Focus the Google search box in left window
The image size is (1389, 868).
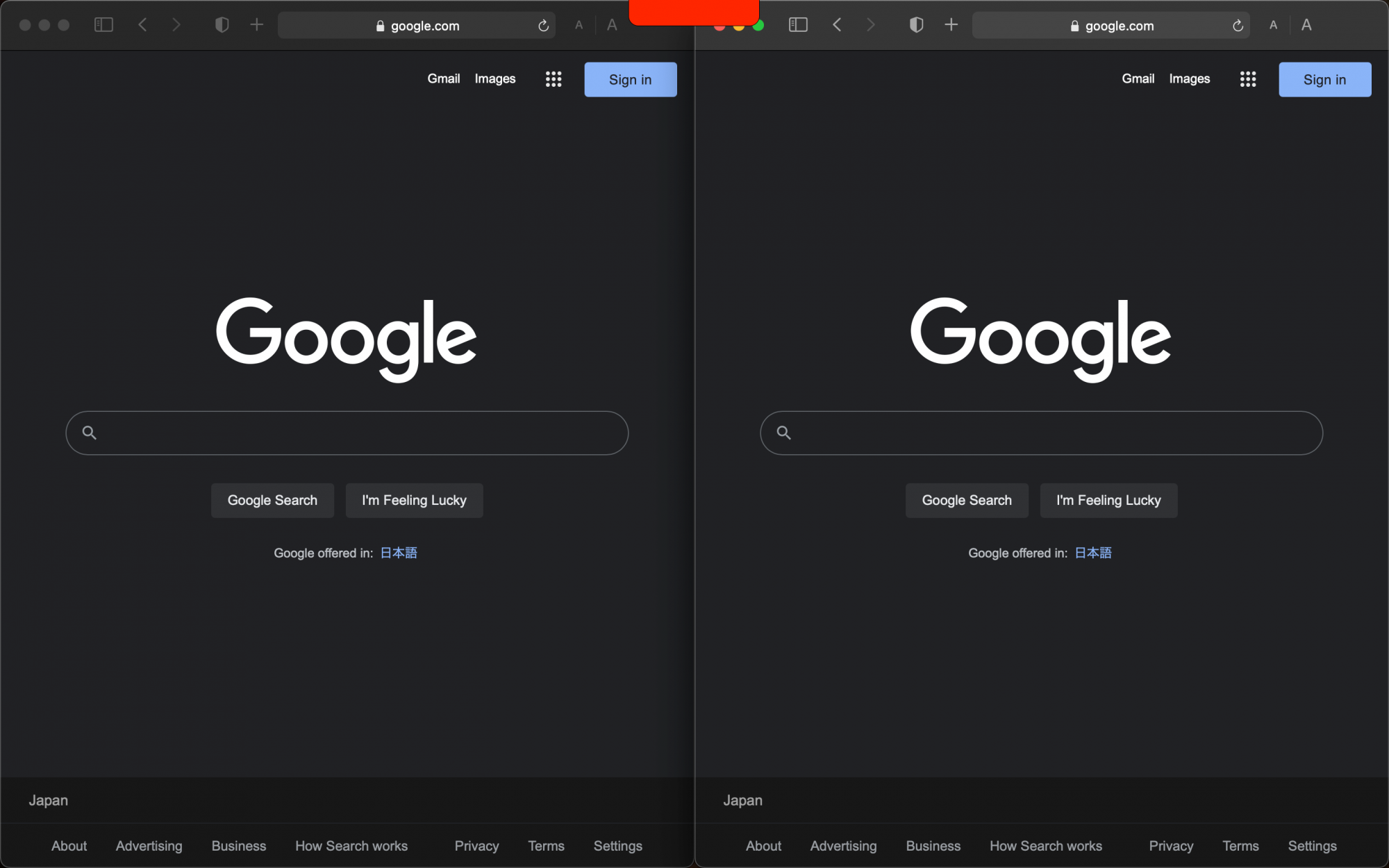tap(347, 433)
